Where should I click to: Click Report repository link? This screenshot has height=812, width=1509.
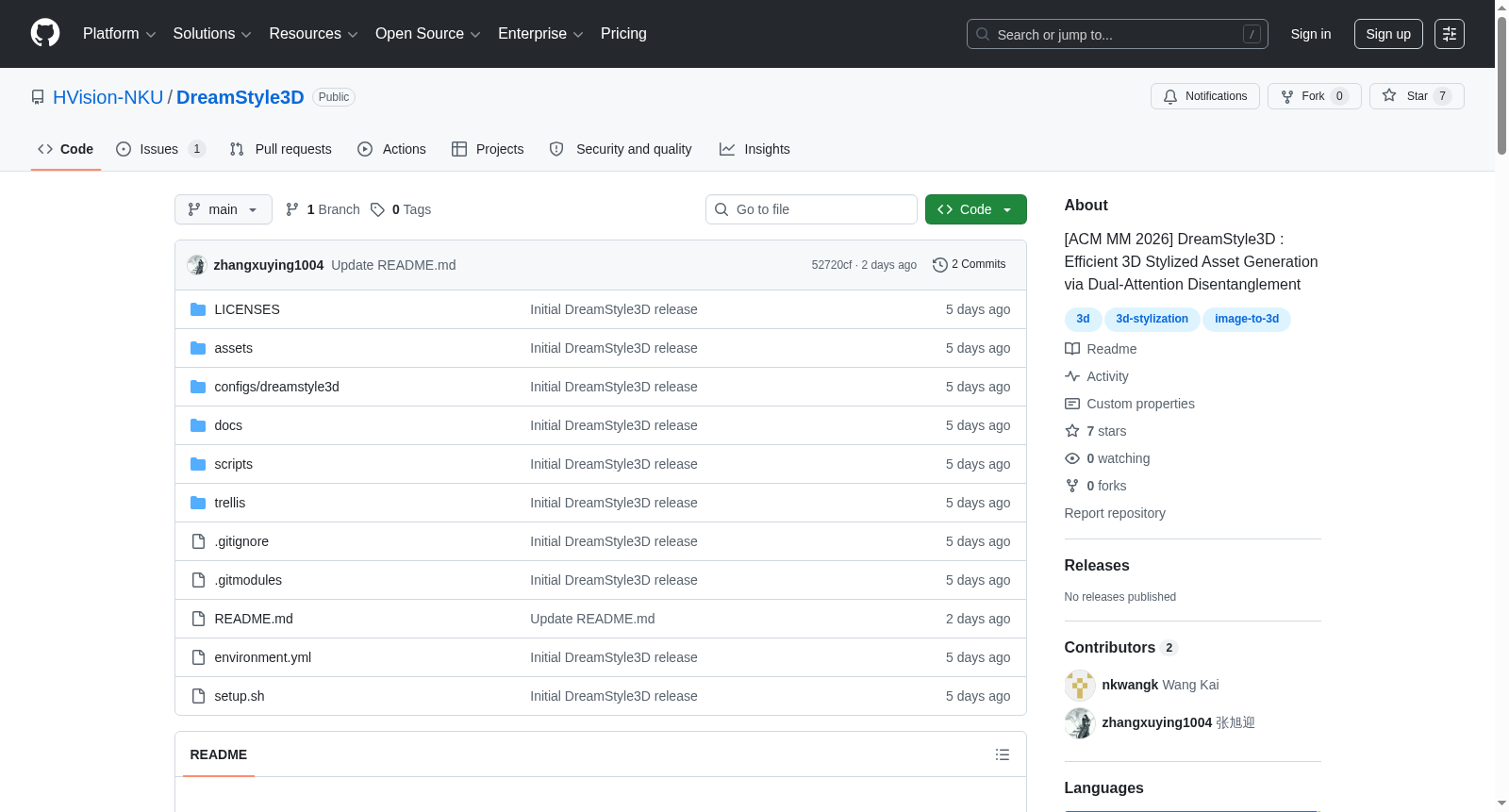pyautogui.click(x=1115, y=513)
